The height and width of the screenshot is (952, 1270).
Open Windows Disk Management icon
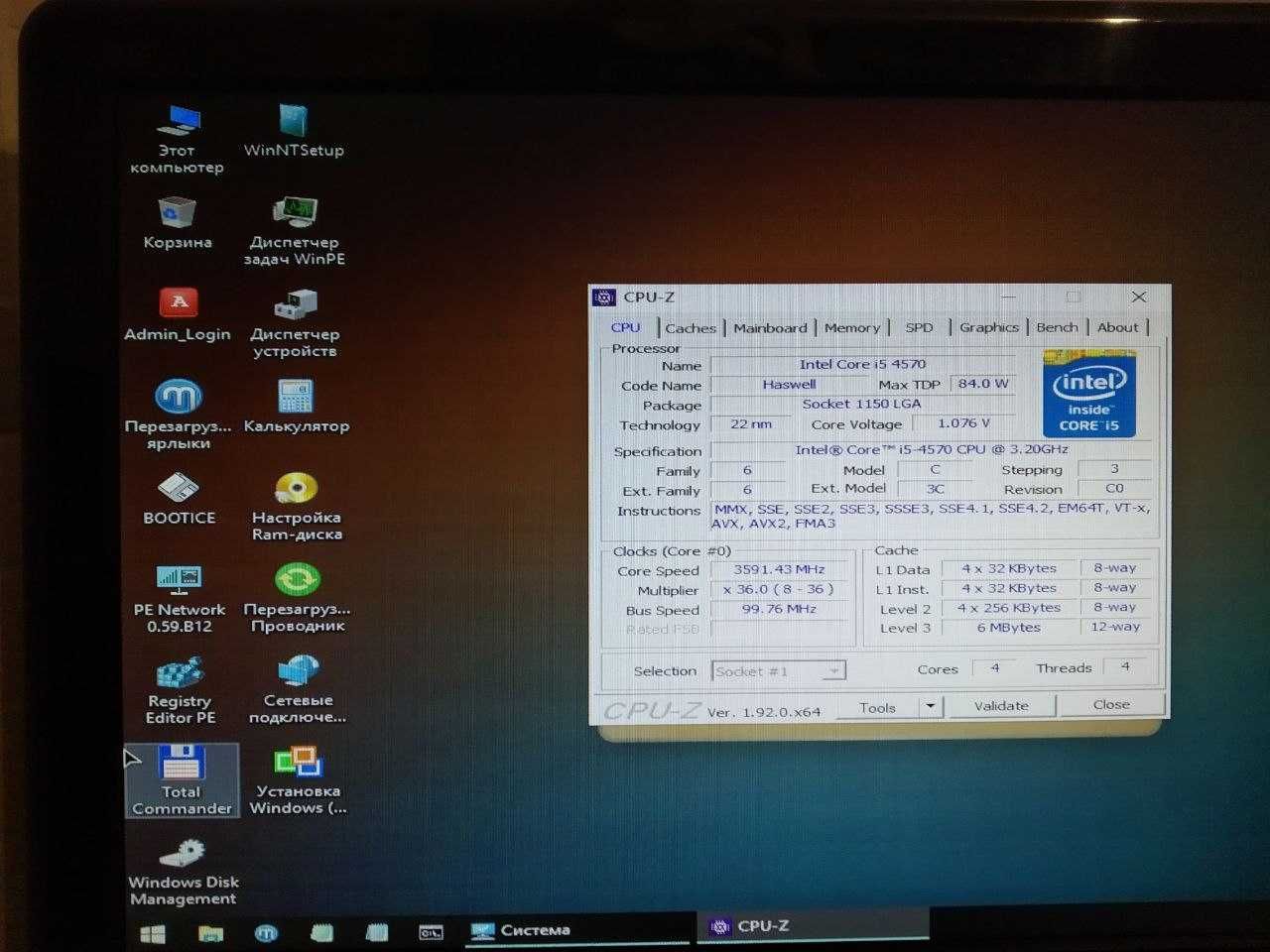tap(184, 872)
